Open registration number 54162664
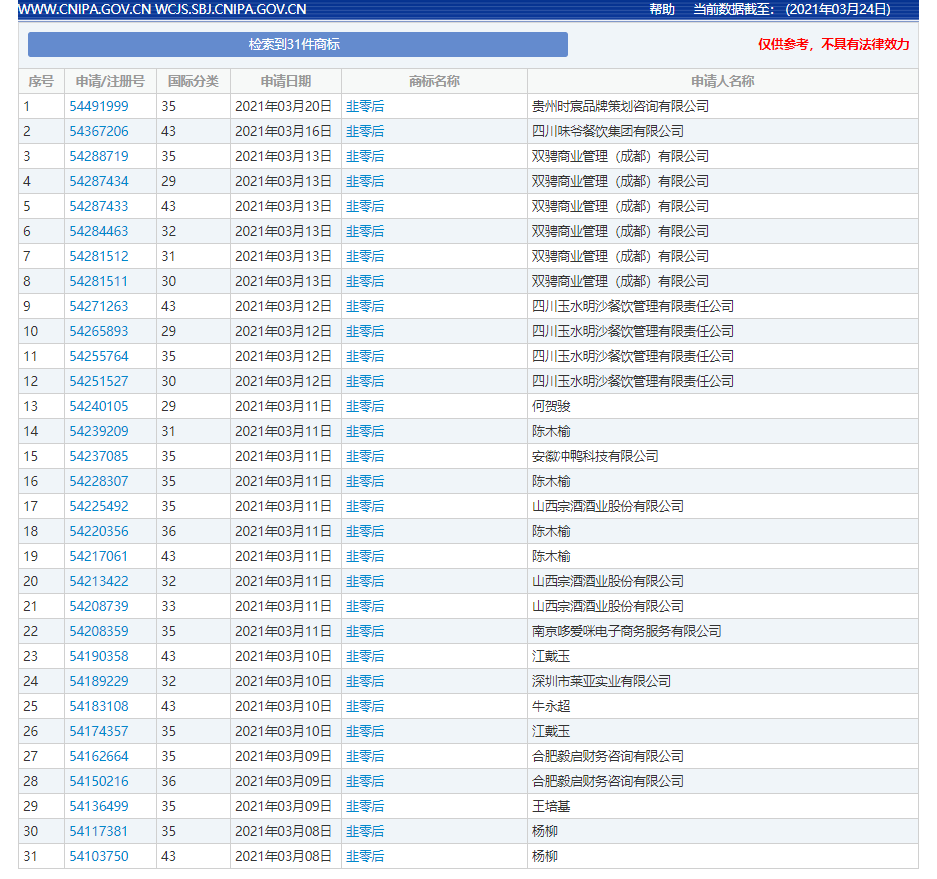Viewport: 937px width, 879px height. [x=99, y=757]
